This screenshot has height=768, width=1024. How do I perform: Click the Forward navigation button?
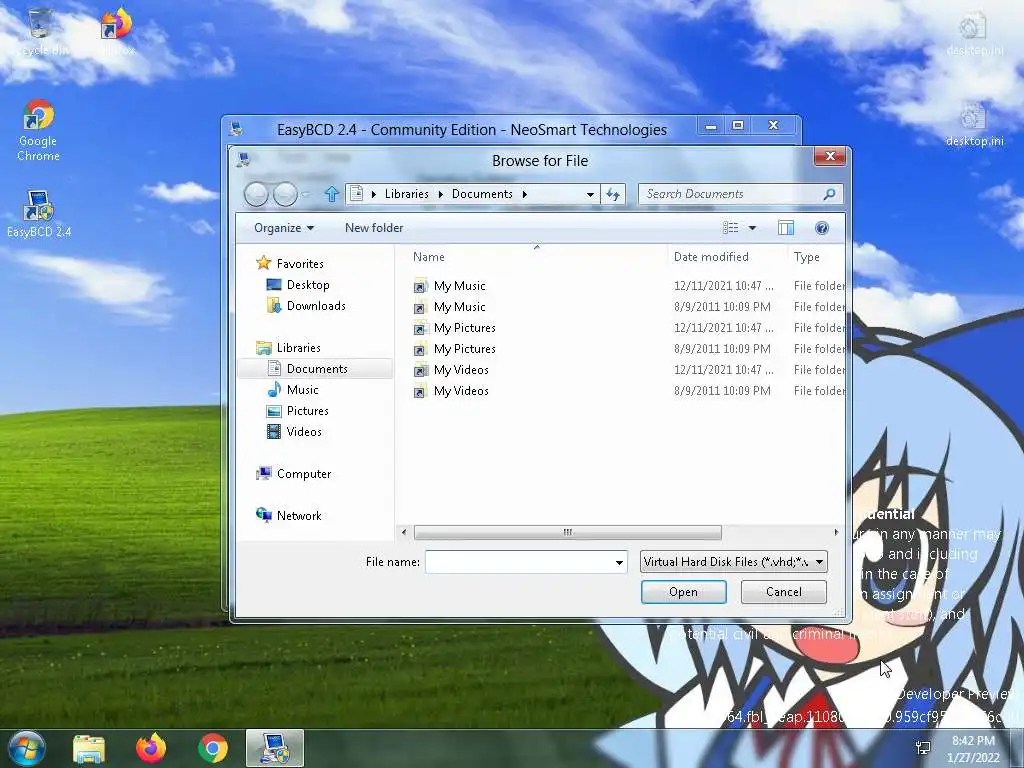tap(285, 194)
